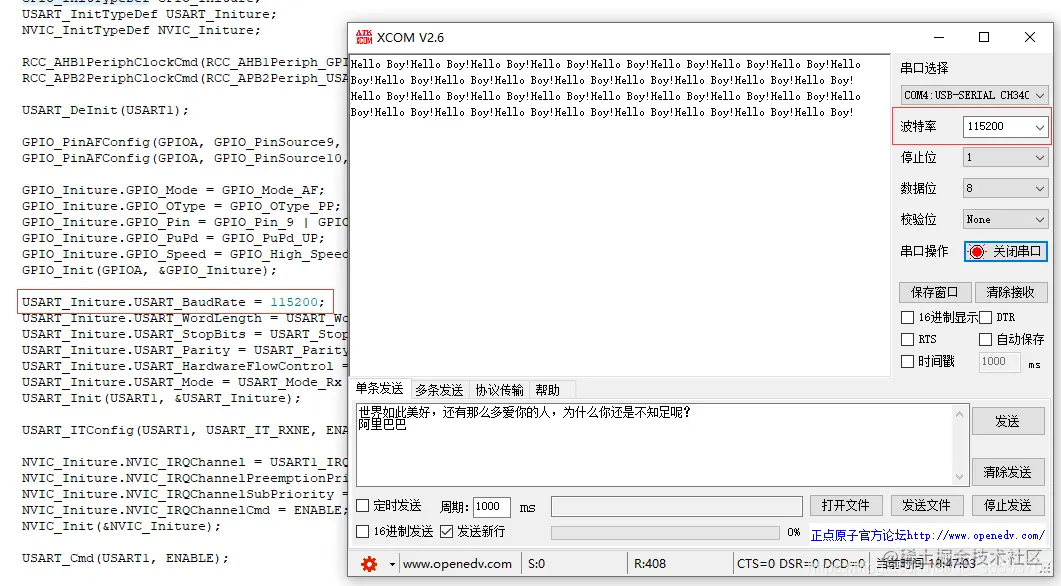Enable the 16进制显示 checkbox
Viewport: 1061px width, 586px height.
907,317
